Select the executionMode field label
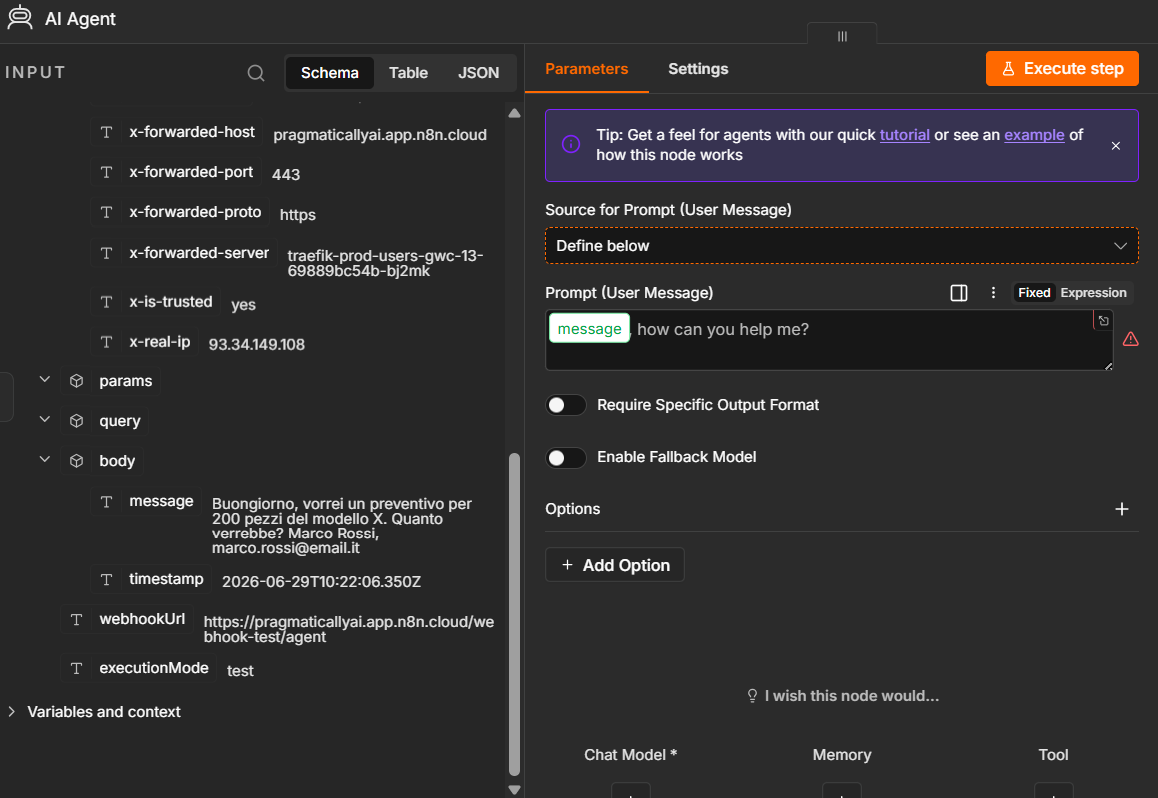1158x798 pixels. click(154, 667)
